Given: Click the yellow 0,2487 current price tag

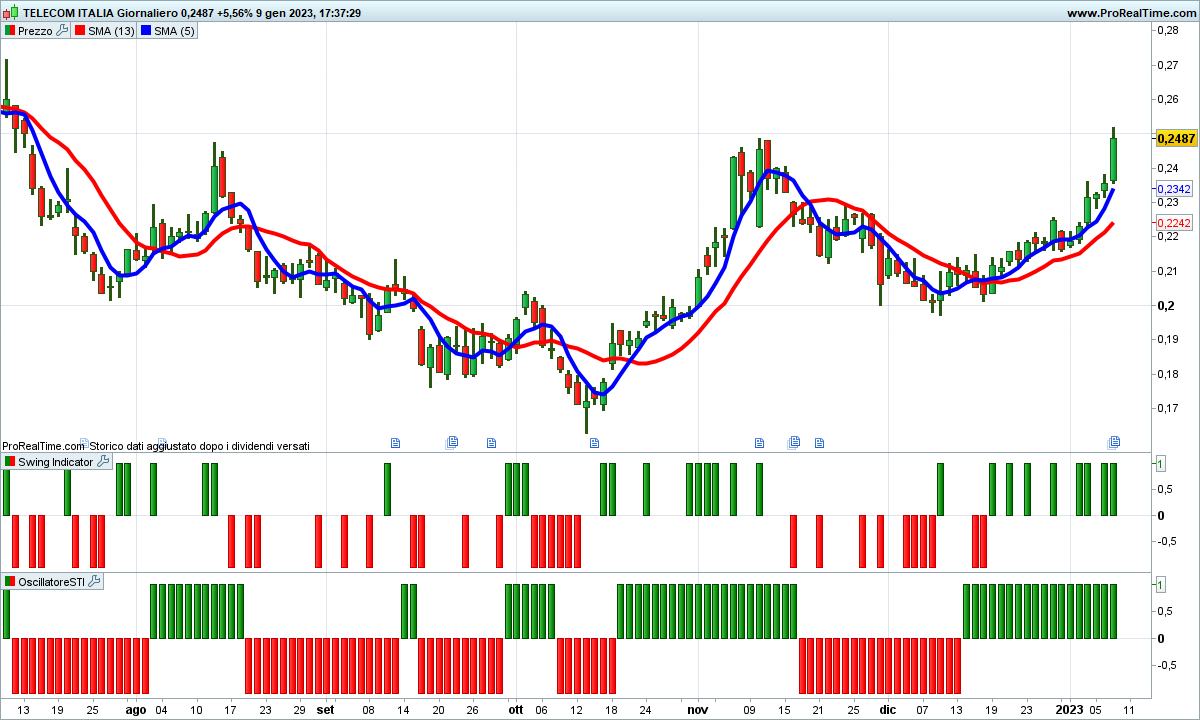Looking at the screenshot, I should [x=1176, y=138].
